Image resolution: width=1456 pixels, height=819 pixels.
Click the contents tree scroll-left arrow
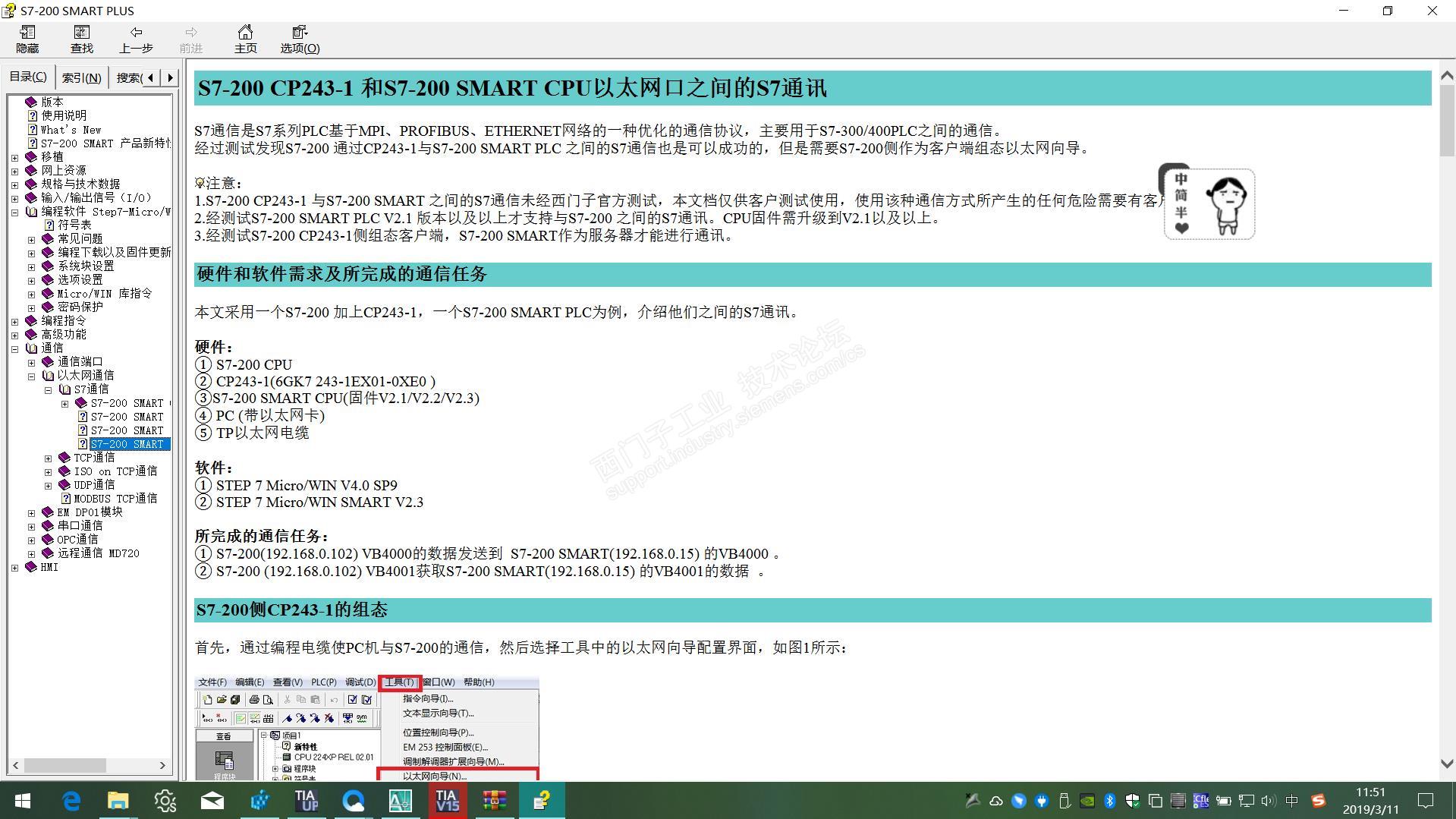click(16, 765)
